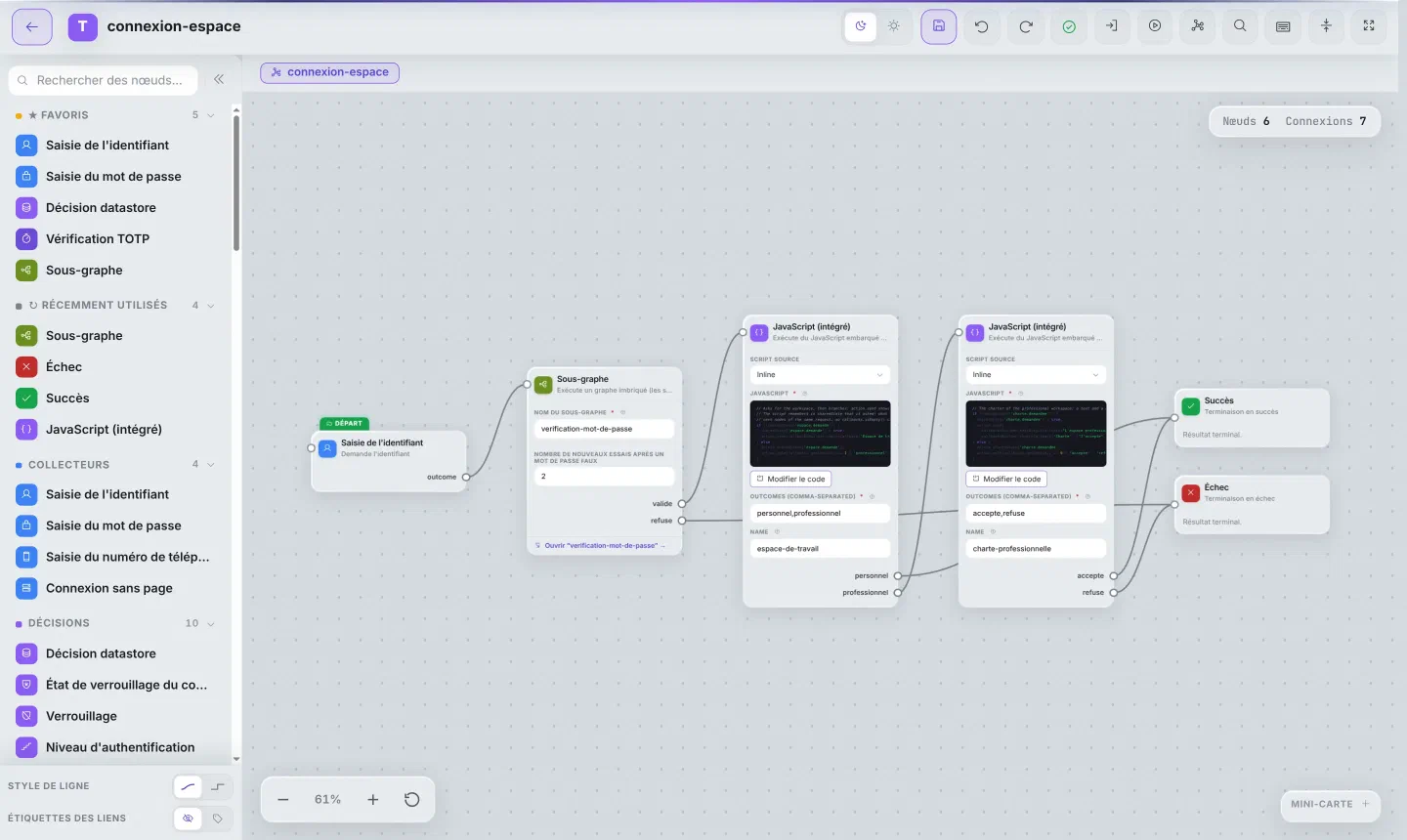
Task: Click the sidebar vertical scrollbar
Action: click(x=235, y=183)
